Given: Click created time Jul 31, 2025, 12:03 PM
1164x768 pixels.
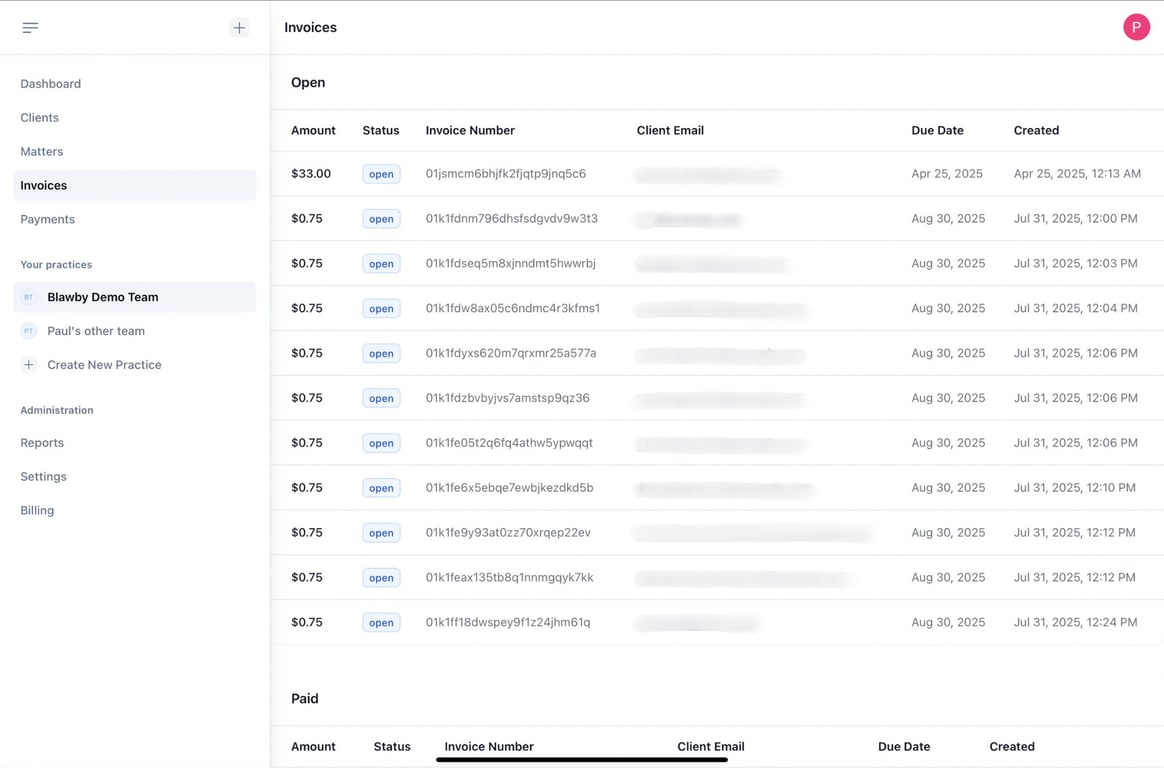Looking at the screenshot, I should coord(1076,263).
